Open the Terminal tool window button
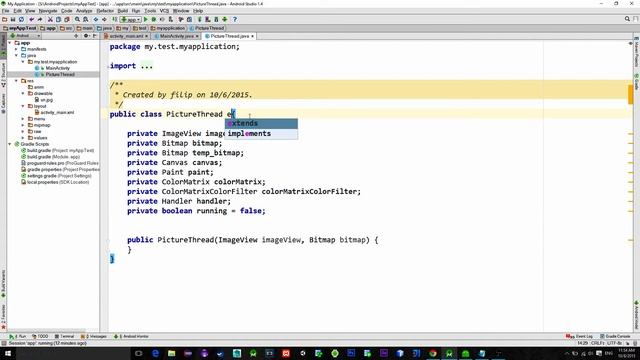Viewport: 640px width, 360px height. click(x=64, y=336)
